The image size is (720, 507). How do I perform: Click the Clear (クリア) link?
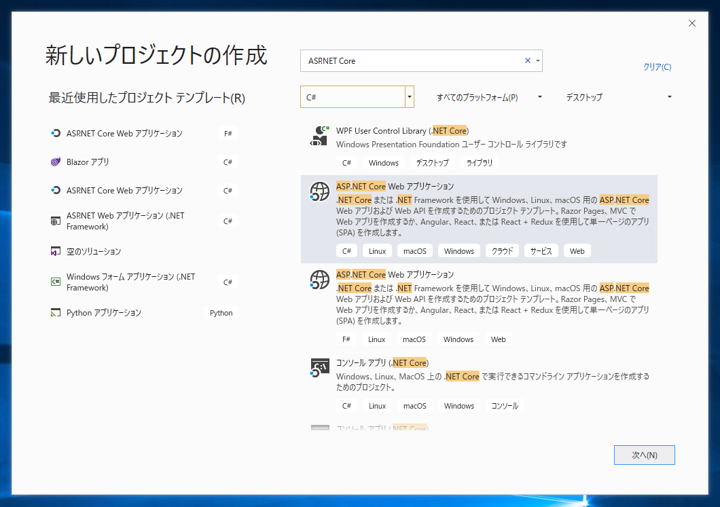click(657, 67)
